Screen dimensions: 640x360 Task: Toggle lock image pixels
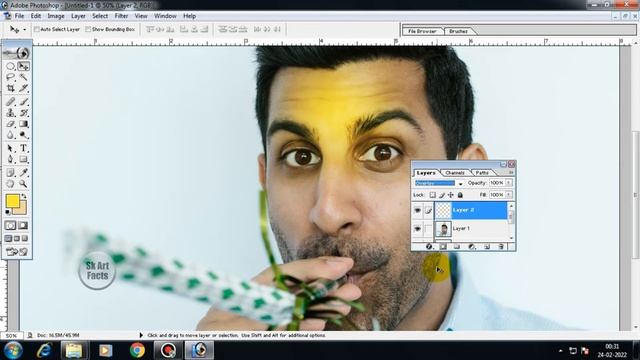pos(442,195)
